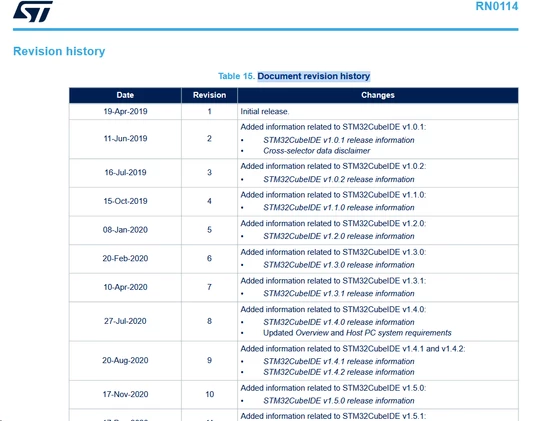The image size is (535, 421).
Task: Click text 'Added information related to STM32CubeIDE v1.0.1:'
Action: tap(333, 127)
